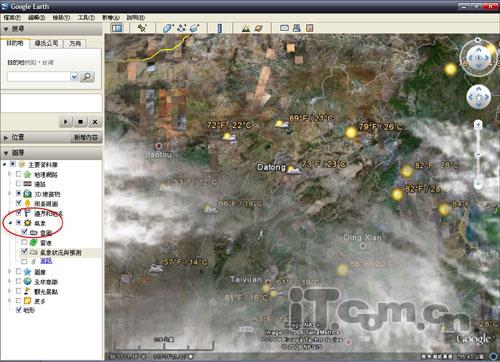The width and height of the screenshot is (500, 362).
Task: Uncheck the 氣象狀況與預測 checkbox
Action: point(24,252)
